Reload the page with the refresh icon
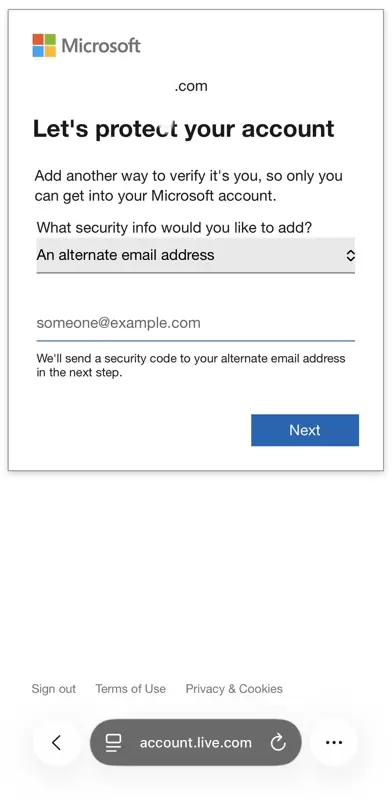 (278, 742)
